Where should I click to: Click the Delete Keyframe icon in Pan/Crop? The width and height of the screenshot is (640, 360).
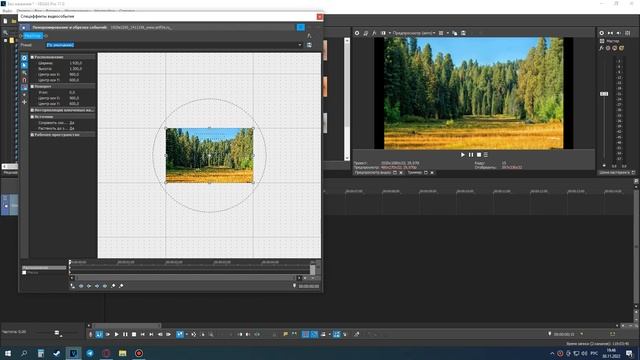tap(121, 286)
